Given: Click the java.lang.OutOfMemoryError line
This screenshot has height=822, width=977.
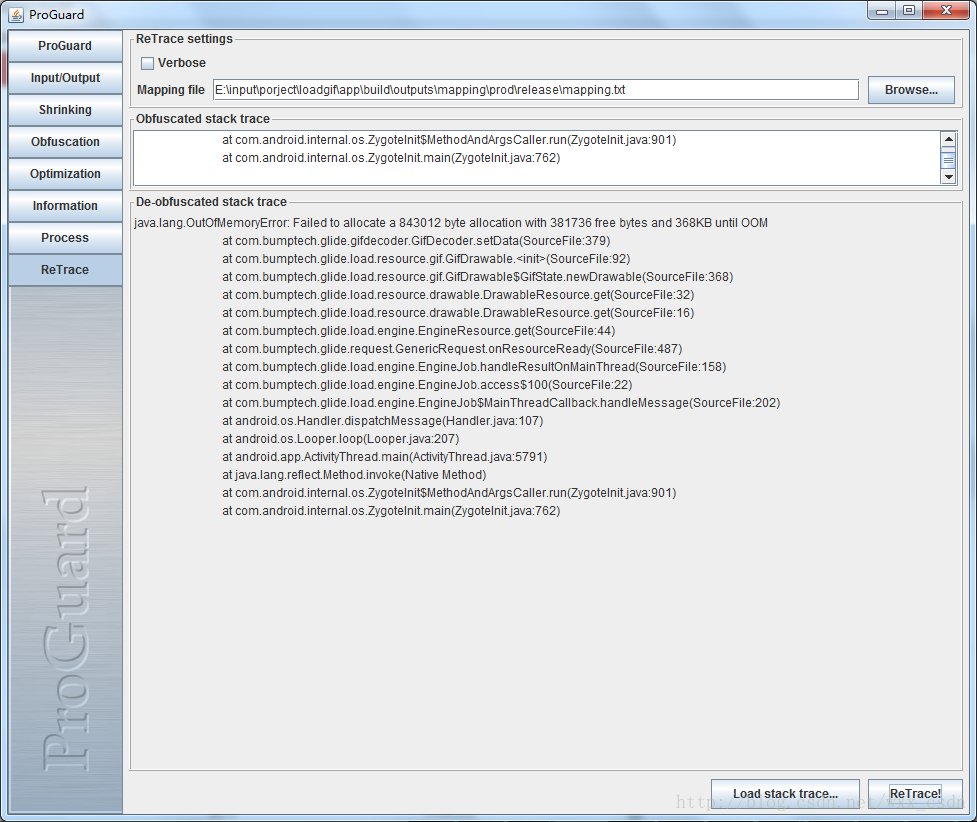Looking at the screenshot, I should click(450, 223).
